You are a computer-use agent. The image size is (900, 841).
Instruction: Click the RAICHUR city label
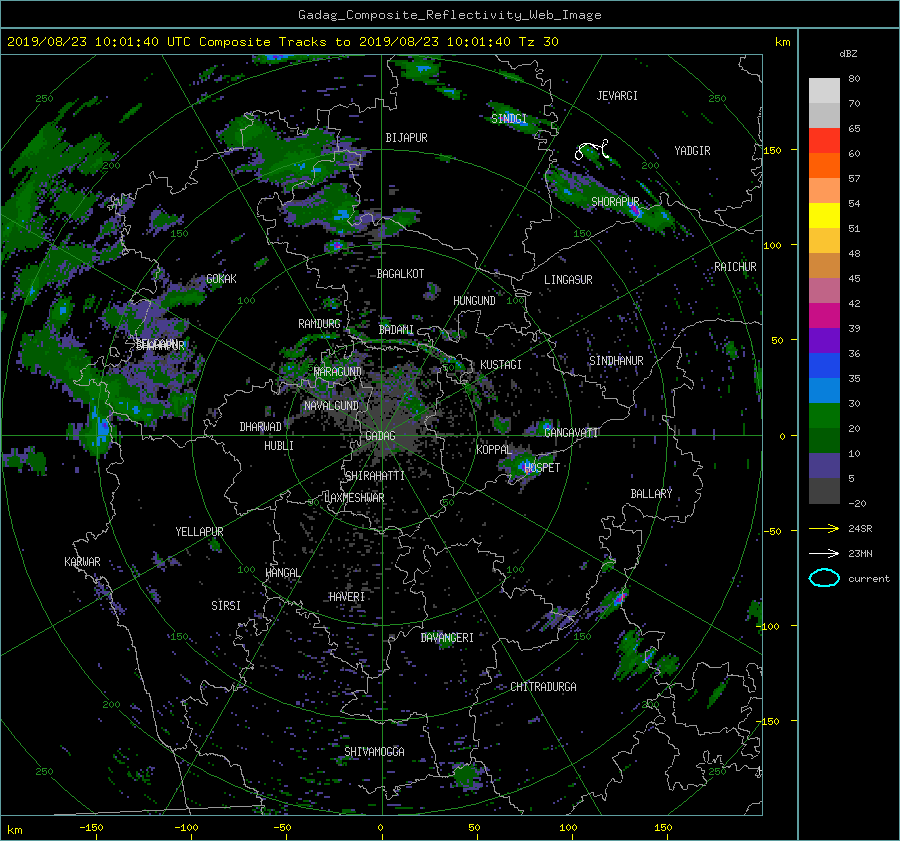point(735,267)
